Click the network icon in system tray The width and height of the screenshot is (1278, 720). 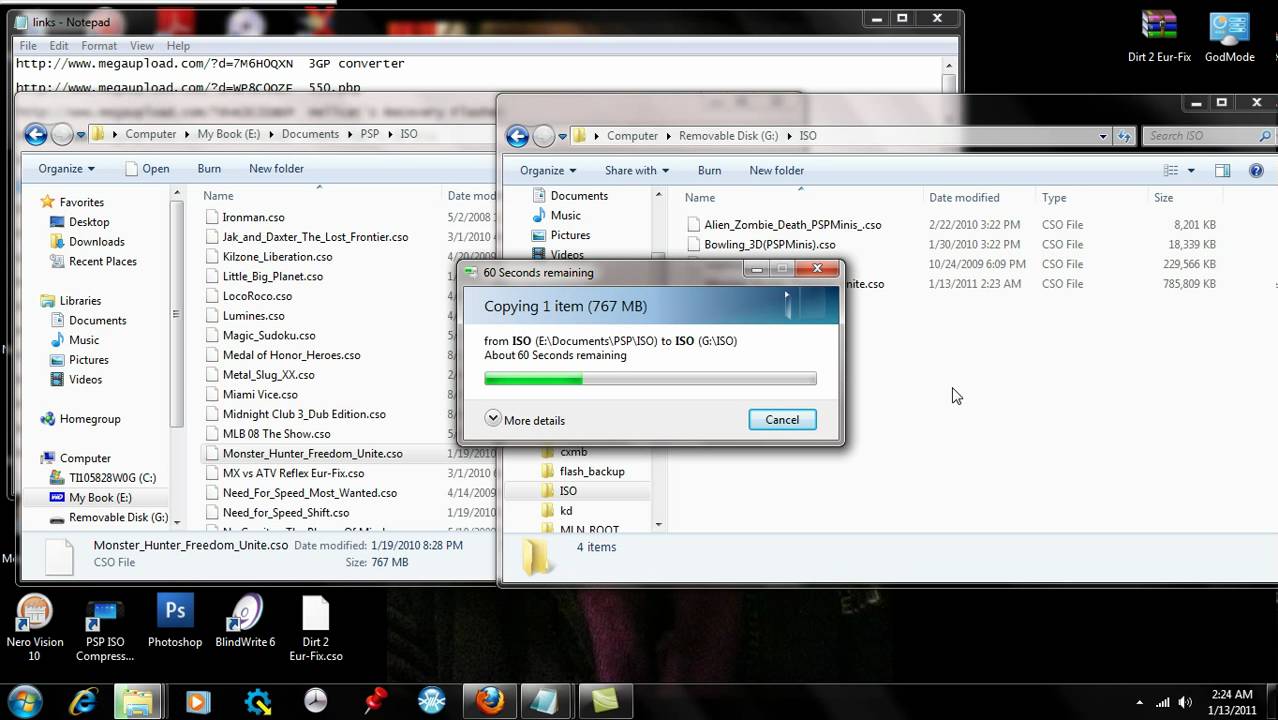1161,702
